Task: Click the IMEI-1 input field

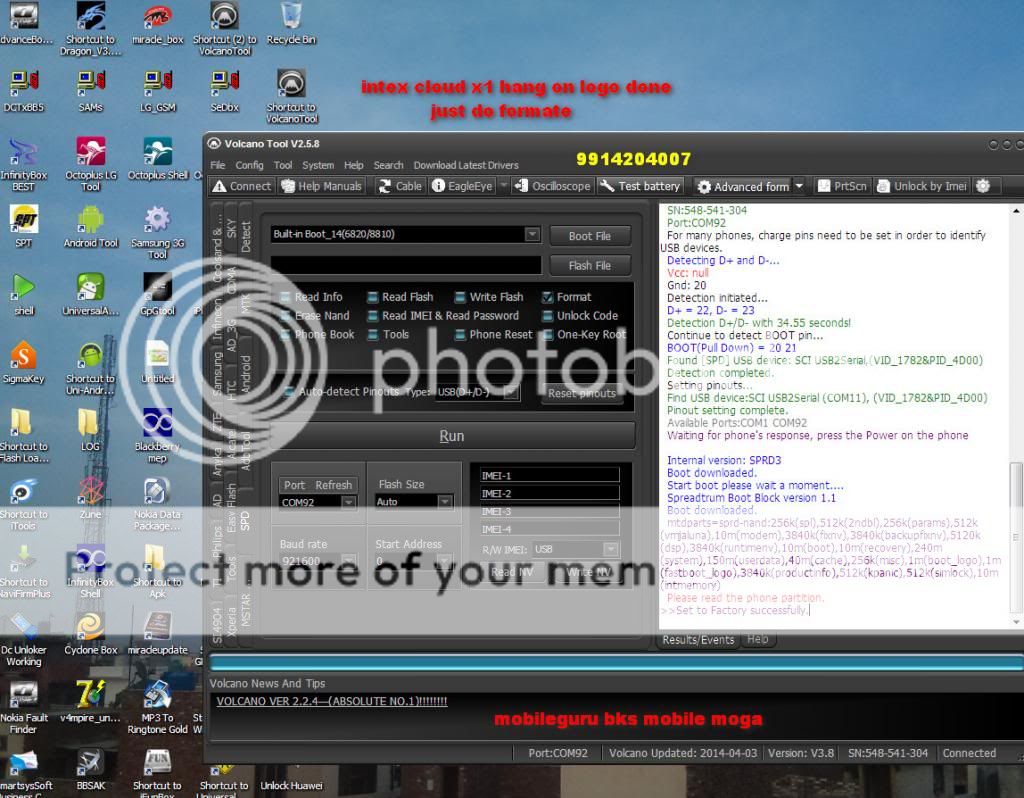Action: (549, 475)
